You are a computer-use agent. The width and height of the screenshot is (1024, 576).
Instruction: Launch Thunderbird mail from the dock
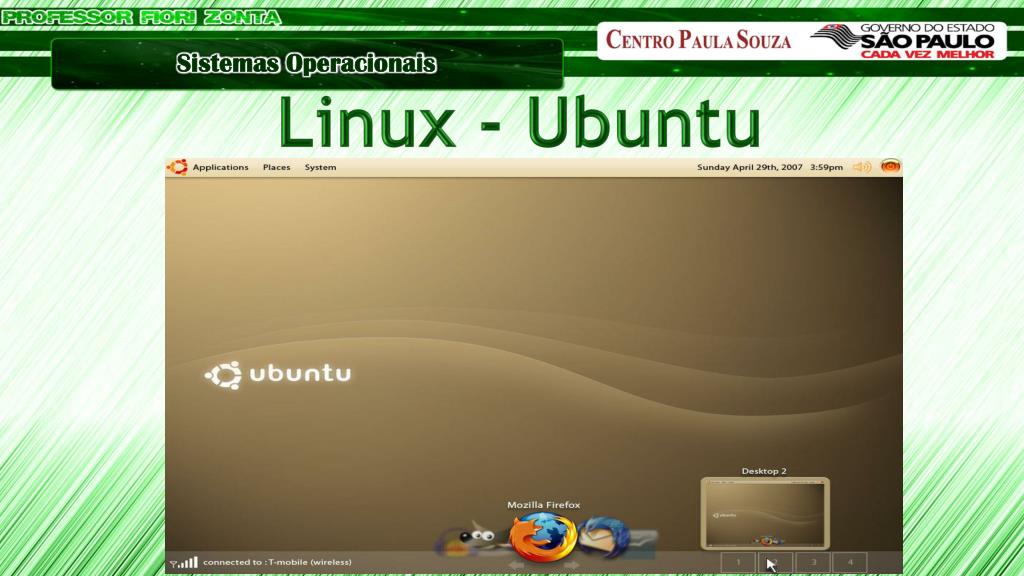pyautogui.click(x=604, y=537)
